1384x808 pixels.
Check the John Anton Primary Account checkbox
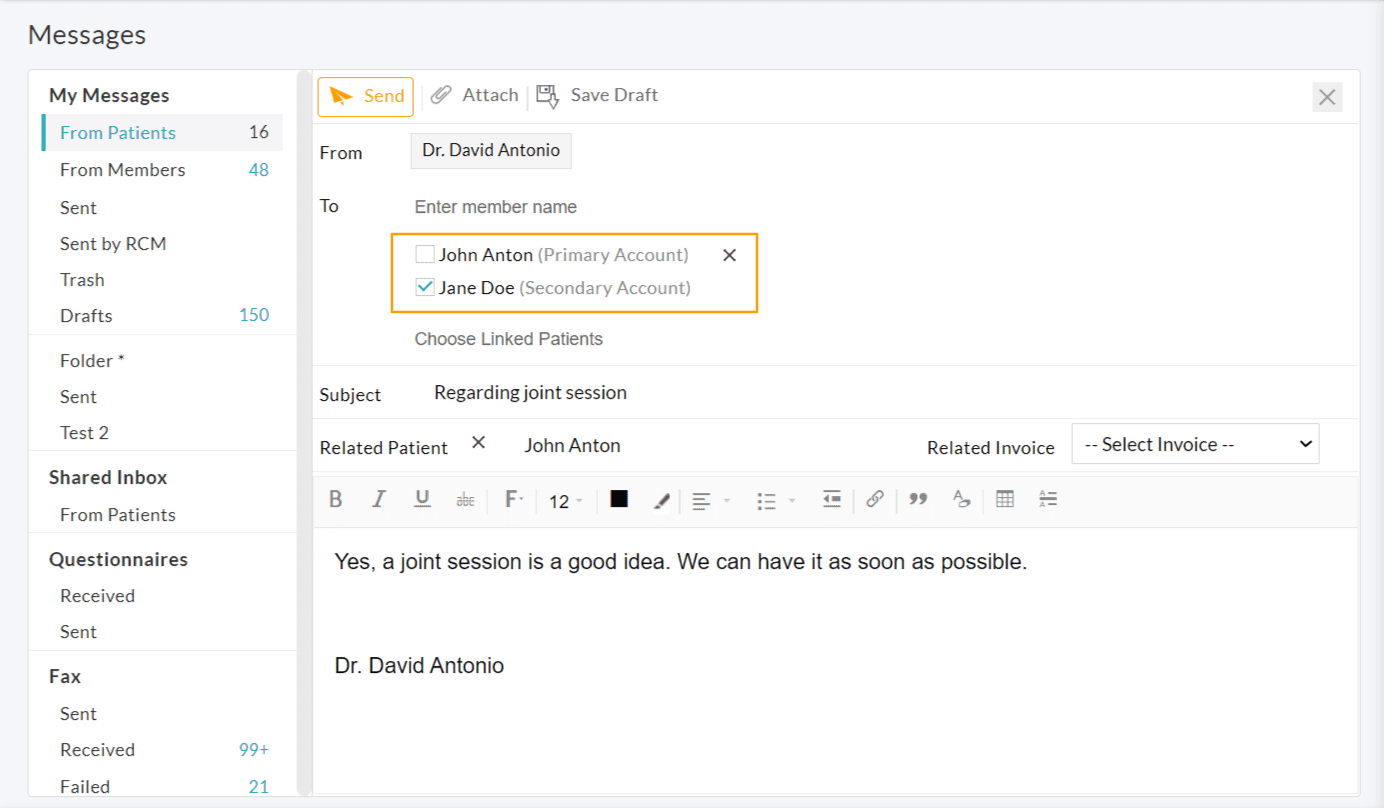coord(424,253)
